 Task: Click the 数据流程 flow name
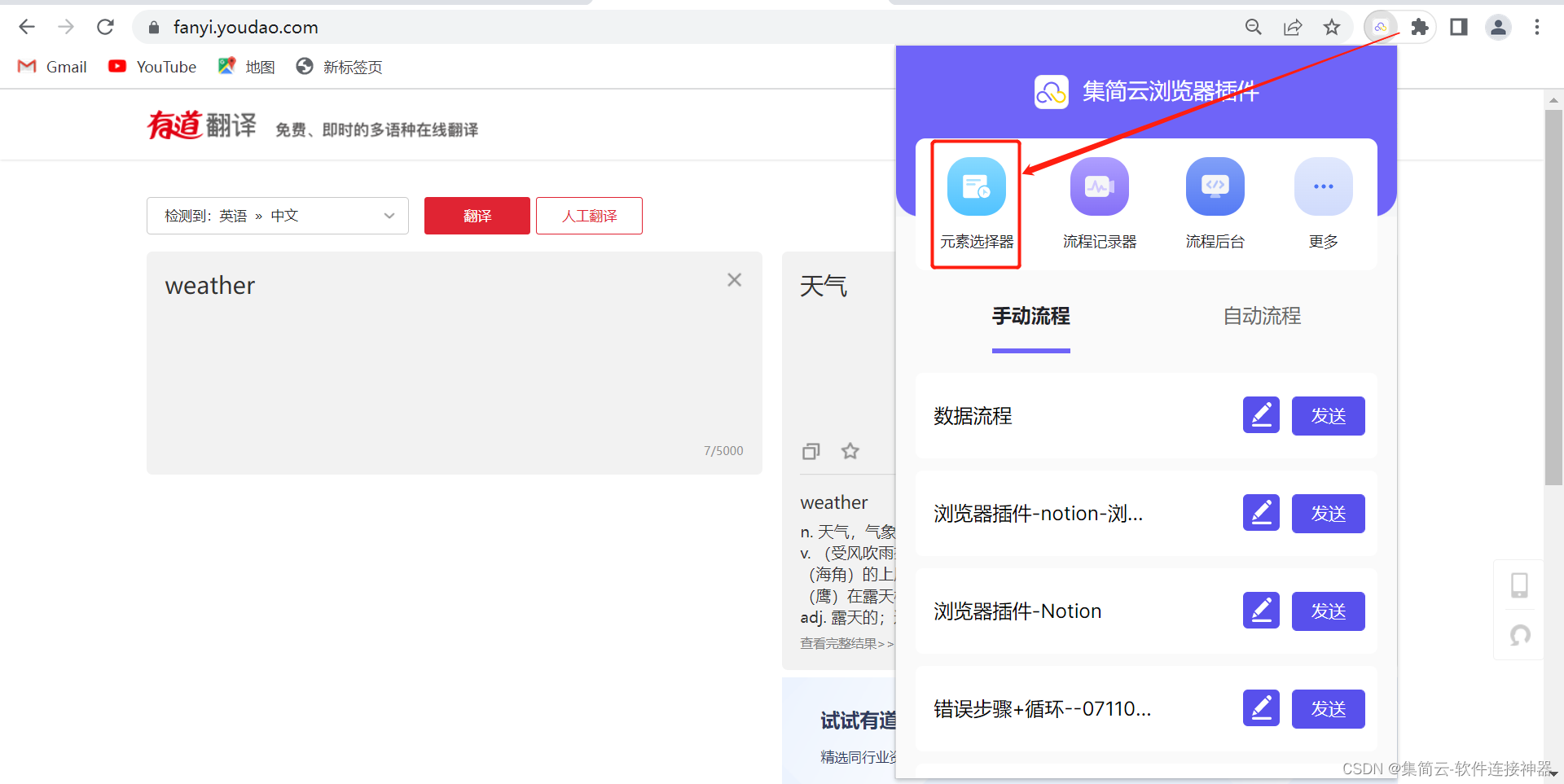(x=973, y=416)
